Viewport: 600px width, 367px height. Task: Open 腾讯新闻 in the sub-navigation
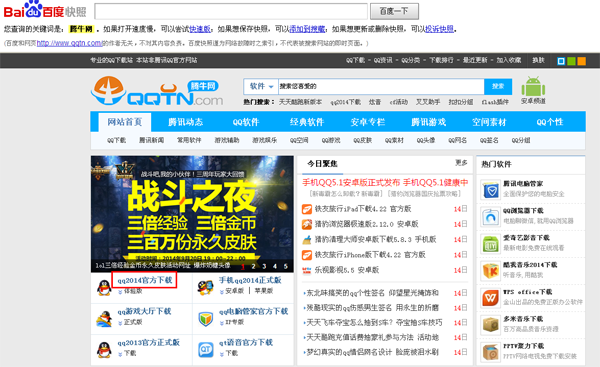point(152,140)
